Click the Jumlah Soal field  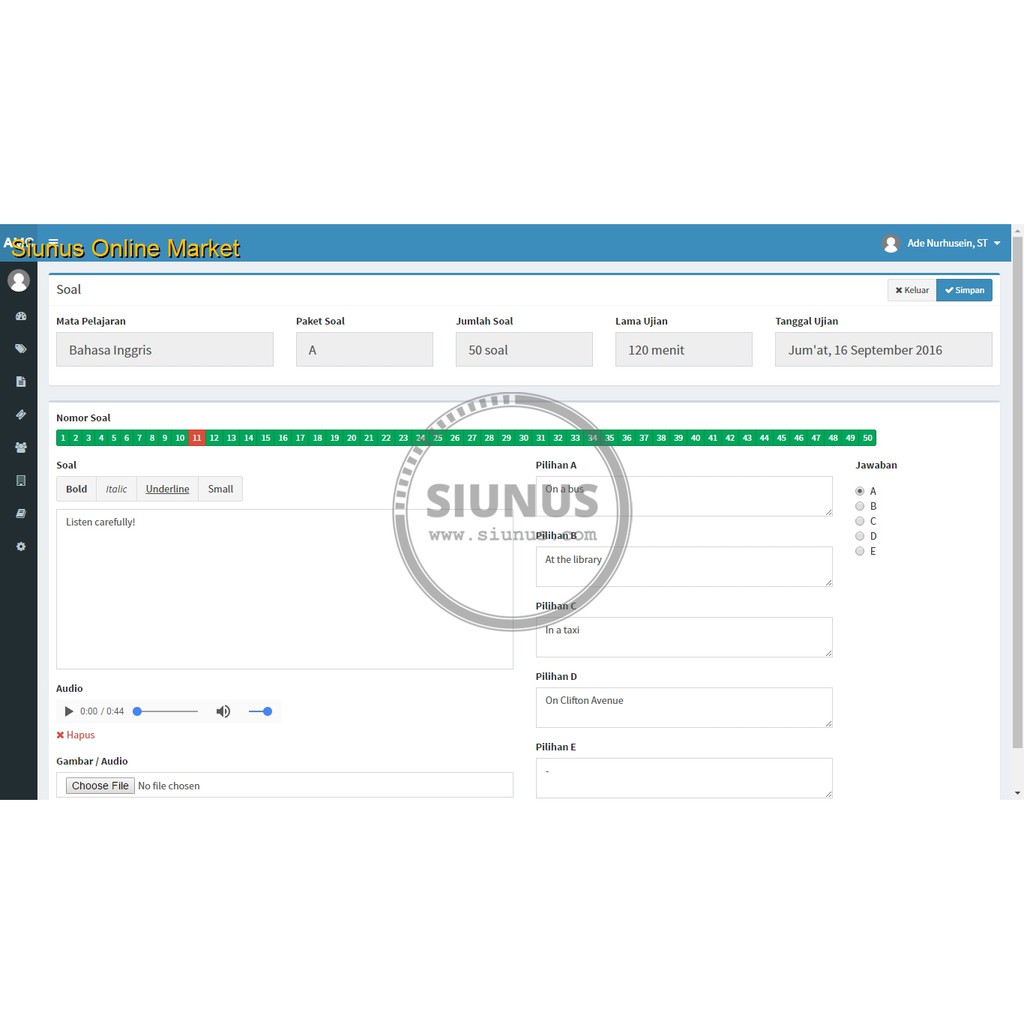tap(524, 349)
